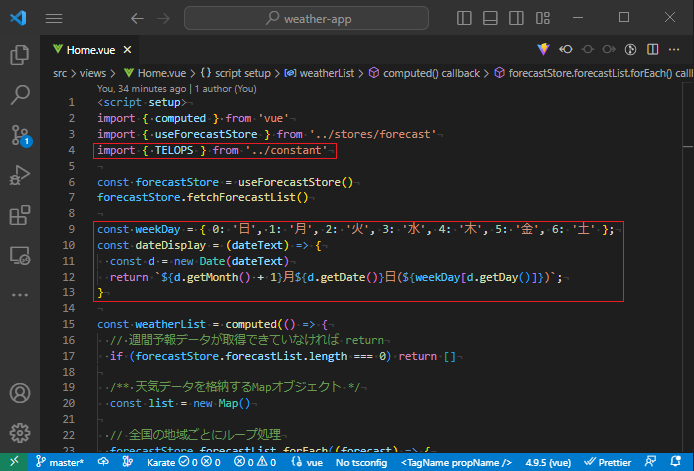Expand the script setup breadcrumb
Screen dimensions: 694x471
235,73
